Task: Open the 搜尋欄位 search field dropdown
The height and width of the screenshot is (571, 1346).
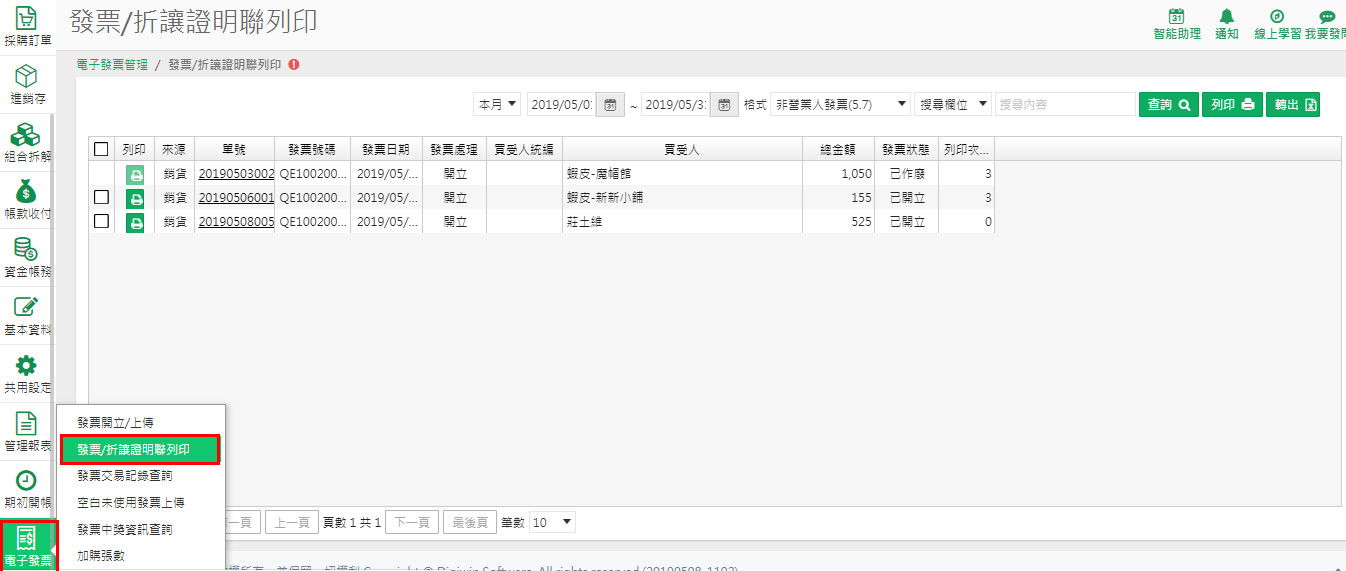Action: [953, 104]
